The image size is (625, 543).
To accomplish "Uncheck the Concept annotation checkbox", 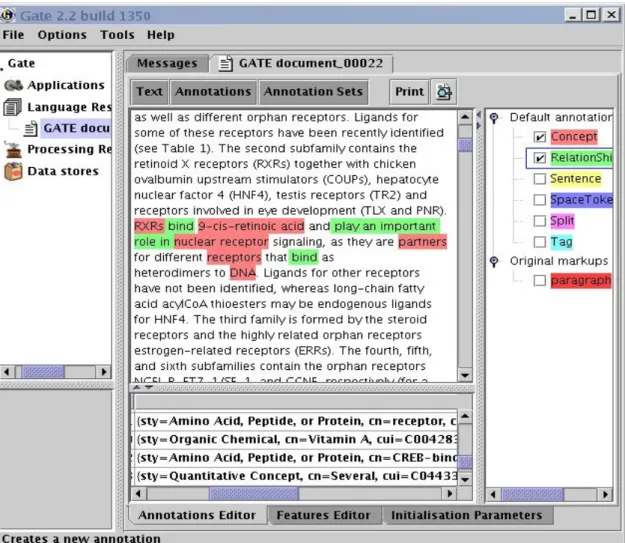I will click(540, 137).
